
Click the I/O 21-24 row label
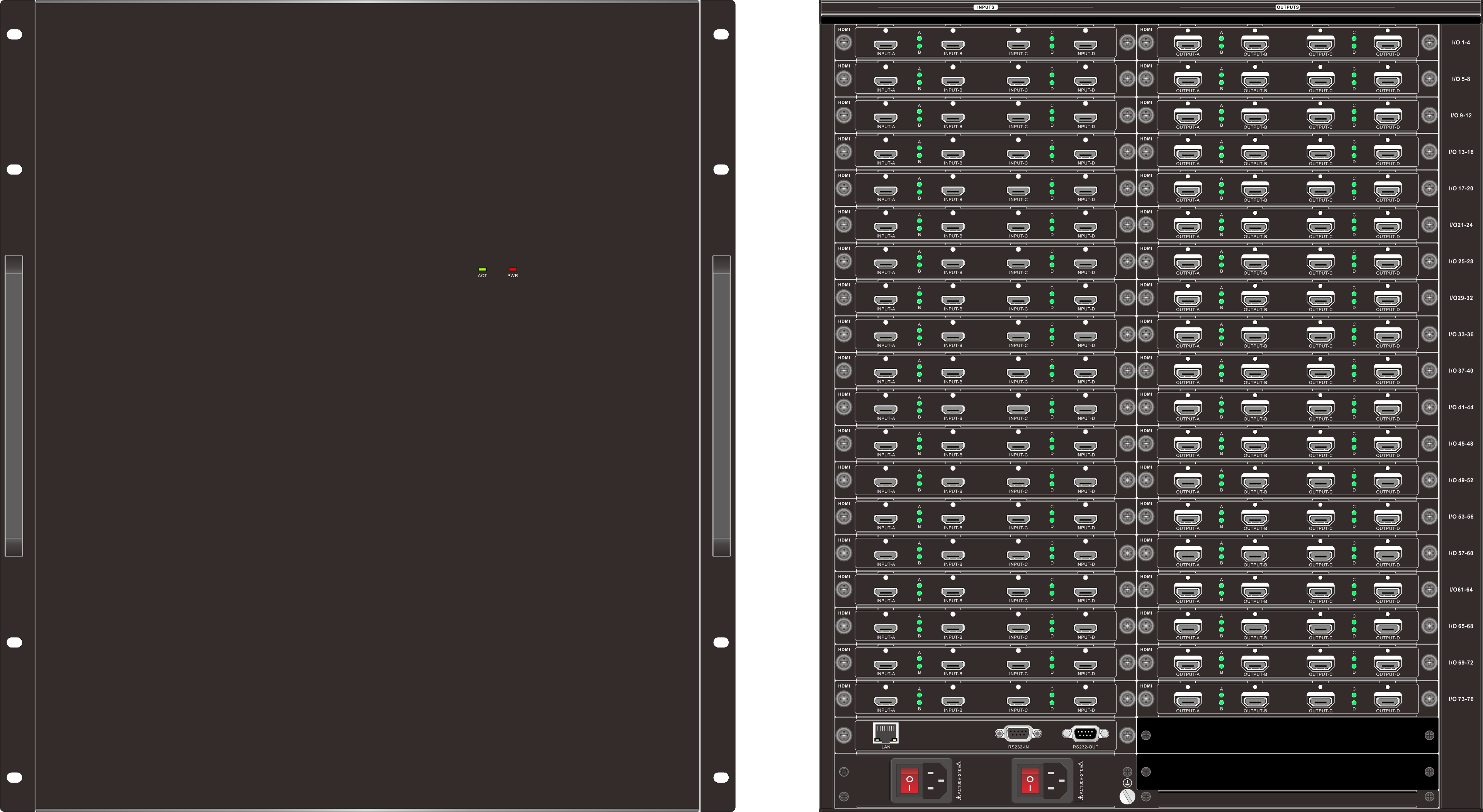click(x=1461, y=225)
